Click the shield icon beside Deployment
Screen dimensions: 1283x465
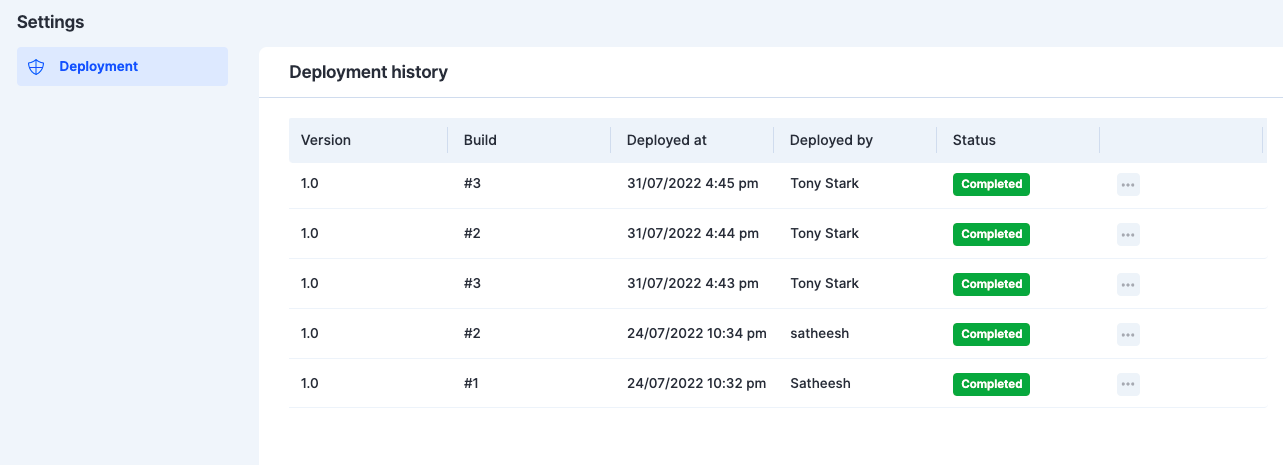click(x=36, y=67)
